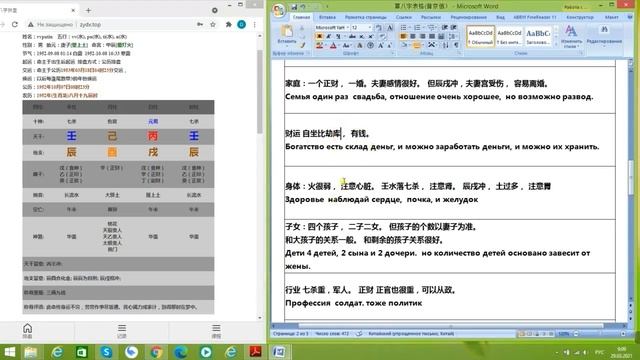640x360 pixels.
Task: Open Изменить стили menu
Action: point(571,37)
